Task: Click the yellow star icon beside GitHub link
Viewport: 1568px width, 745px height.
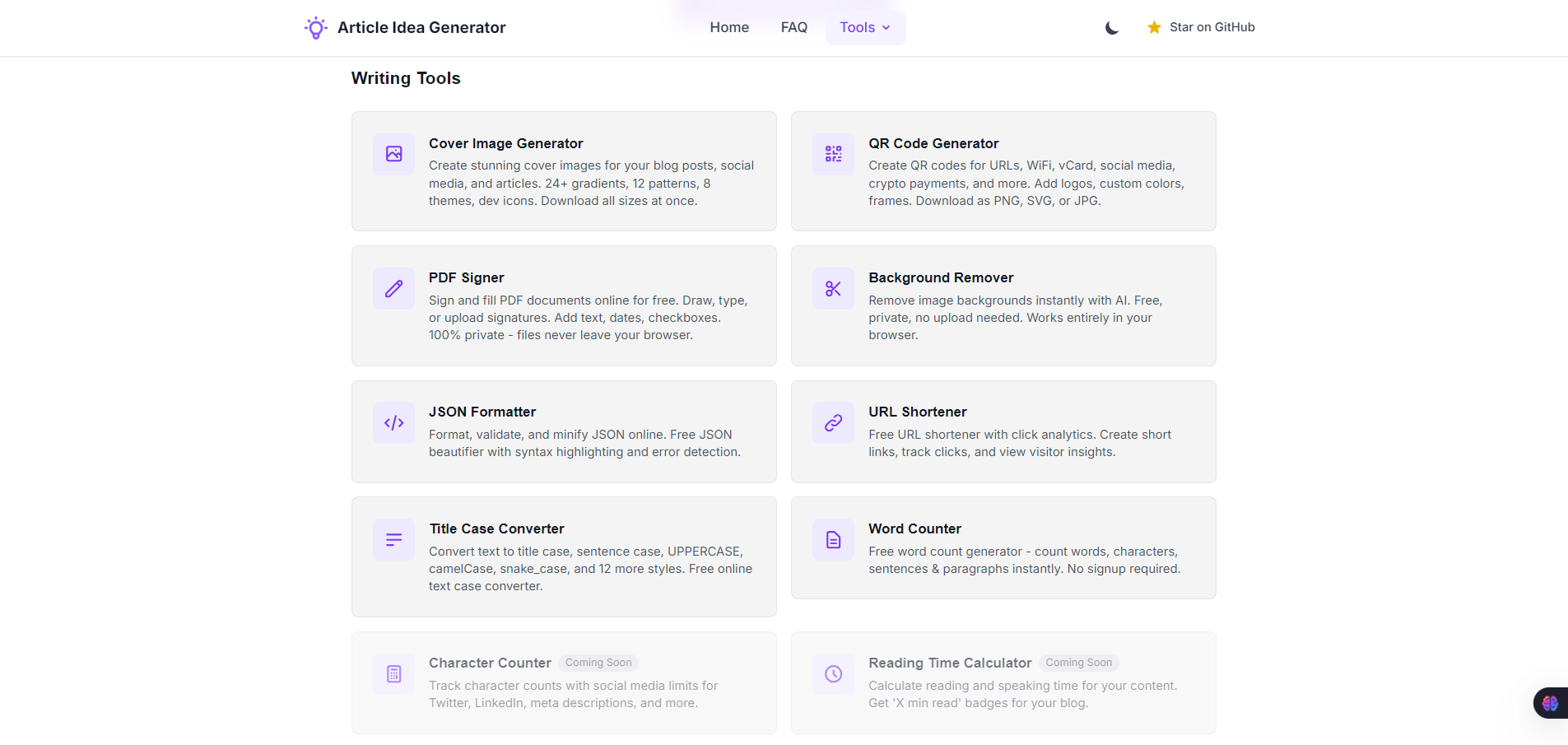Action: (1153, 26)
